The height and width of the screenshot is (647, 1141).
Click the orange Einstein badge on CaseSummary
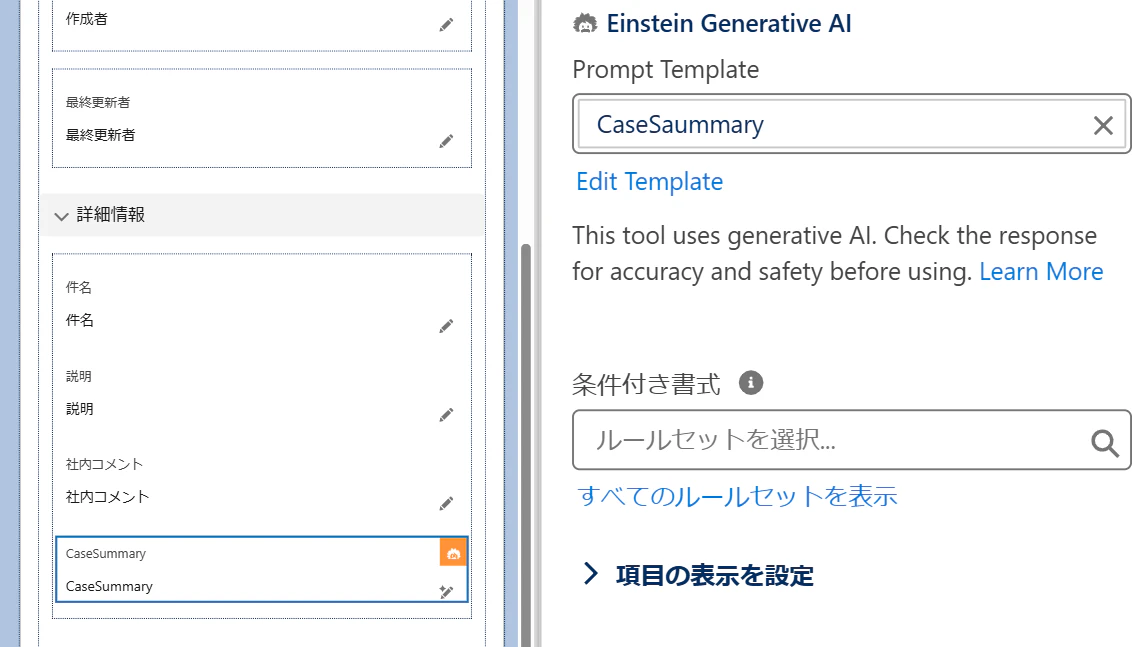[x=453, y=553]
